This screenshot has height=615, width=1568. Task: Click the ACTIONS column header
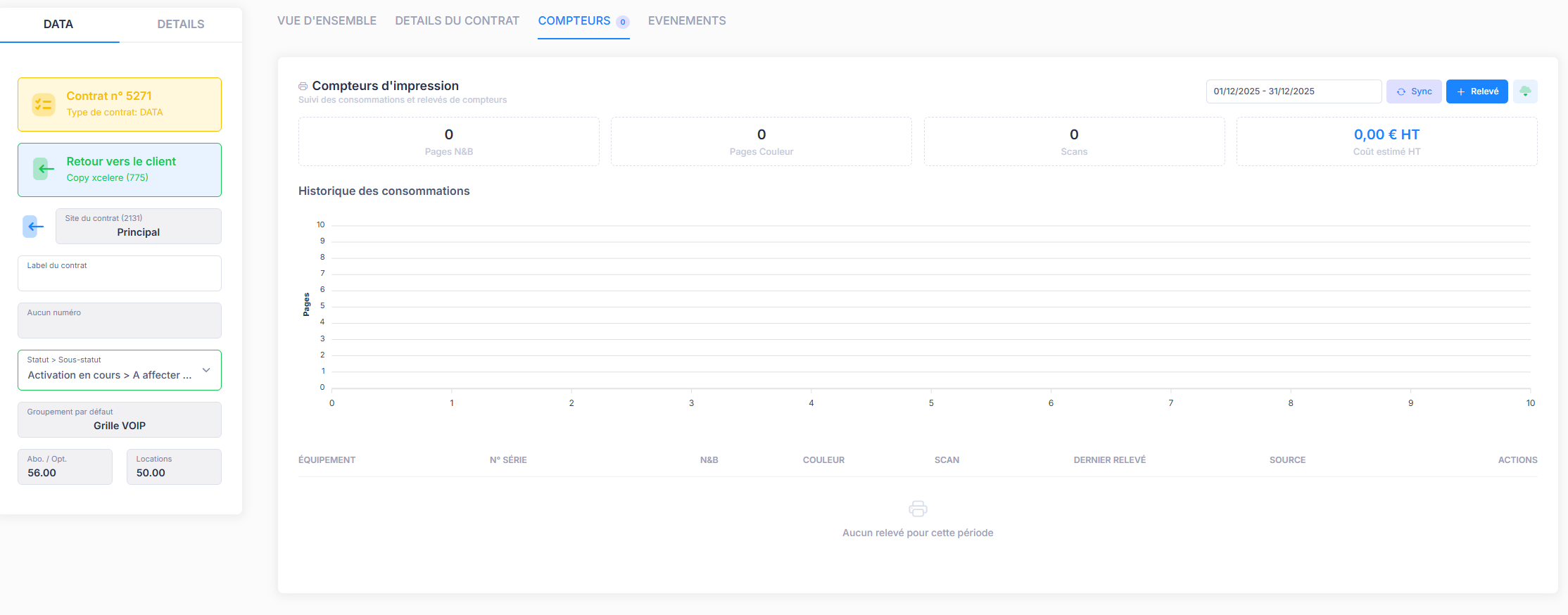pyautogui.click(x=1517, y=460)
